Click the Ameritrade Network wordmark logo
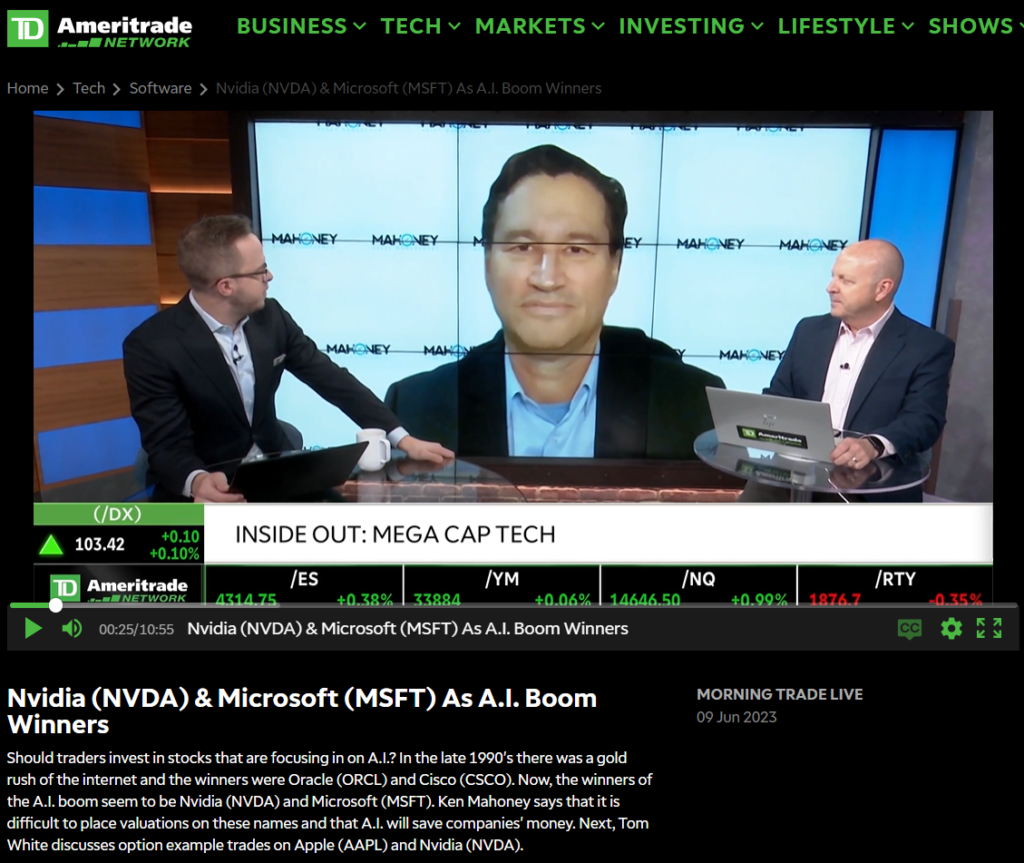Screen dimensions: 1024x863 tap(124, 28)
